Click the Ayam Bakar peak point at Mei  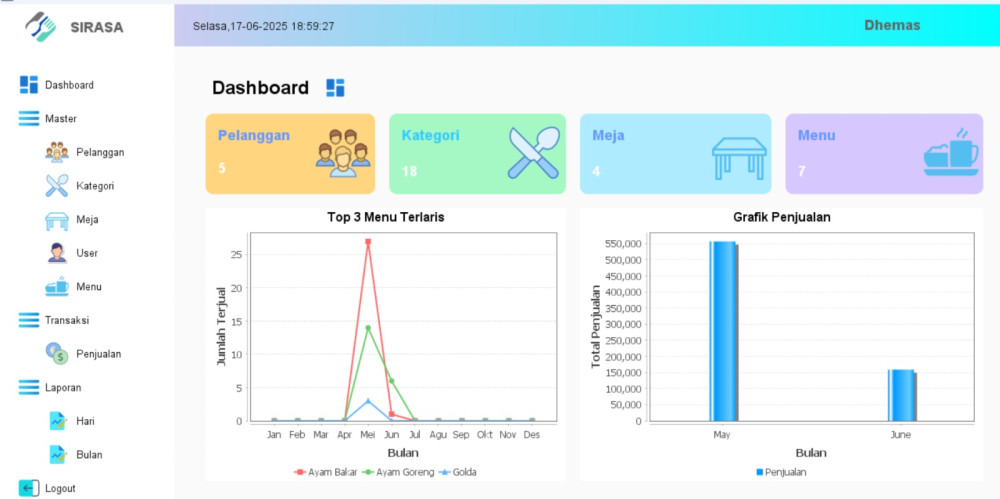[368, 242]
